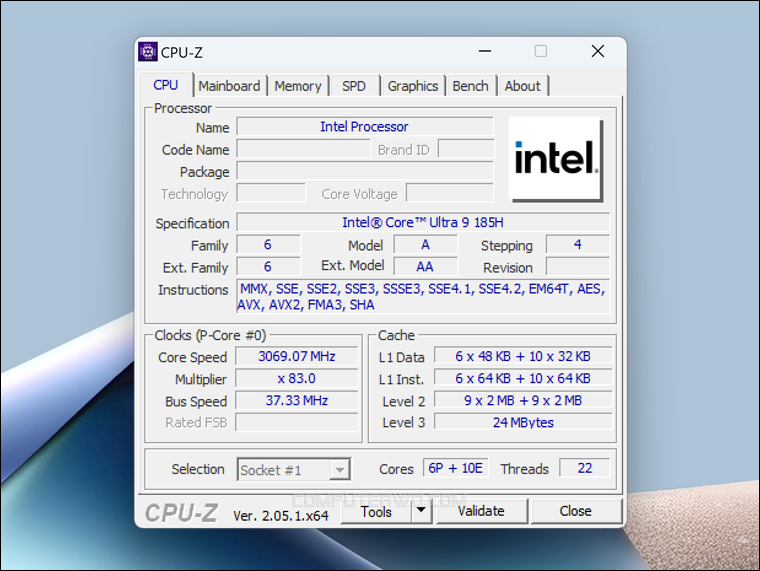Click the empty Rated FSB field
Viewport: 760px width, 571px height.
tap(297, 423)
